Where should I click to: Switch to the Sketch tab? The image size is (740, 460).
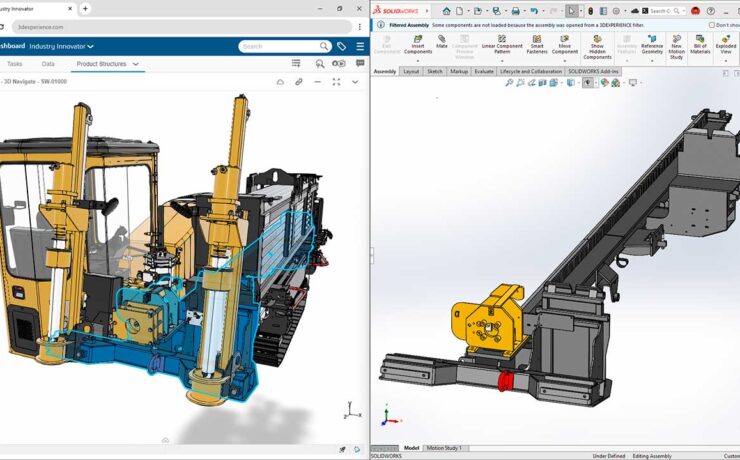(x=435, y=71)
